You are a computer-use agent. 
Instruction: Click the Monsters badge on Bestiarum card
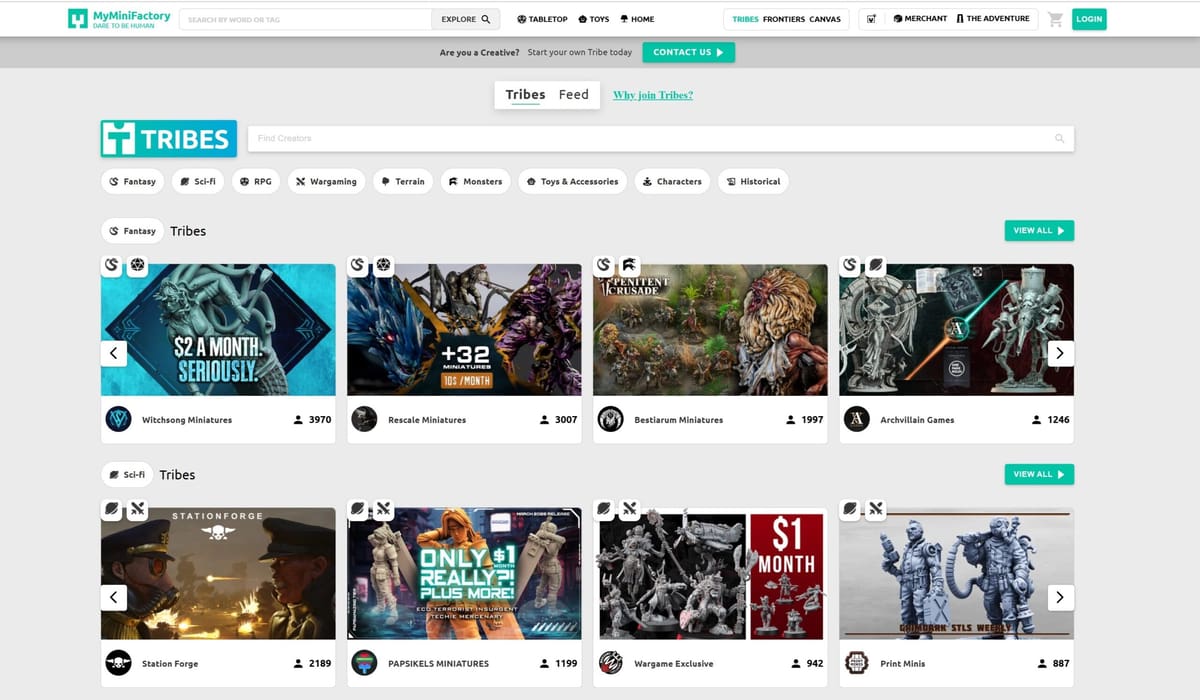click(630, 265)
